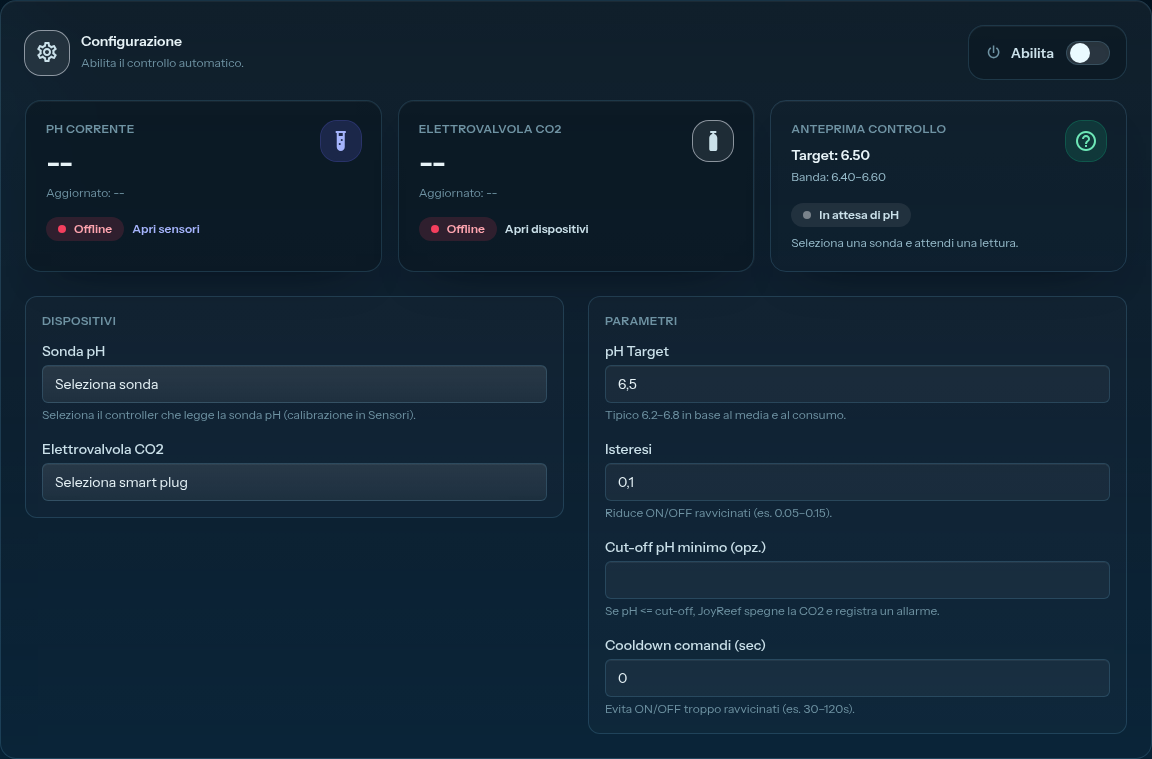Click the Offline badge under Elettrovalvola CO2
1152x759 pixels.
click(x=458, y=229)
